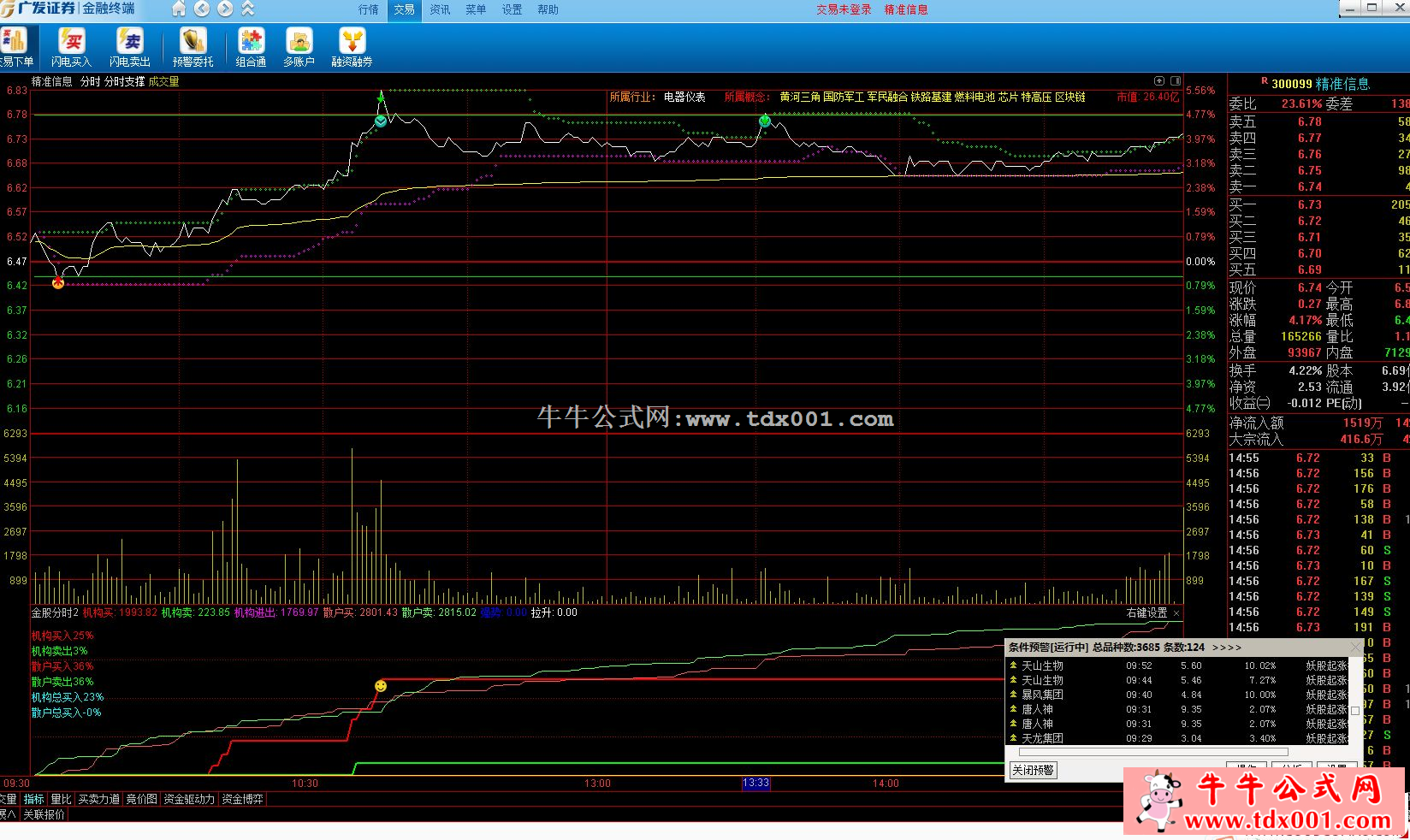Click the 300099 精准信息 stock title
This screenshot has width=1410, height=840.
pos(1320,83)
